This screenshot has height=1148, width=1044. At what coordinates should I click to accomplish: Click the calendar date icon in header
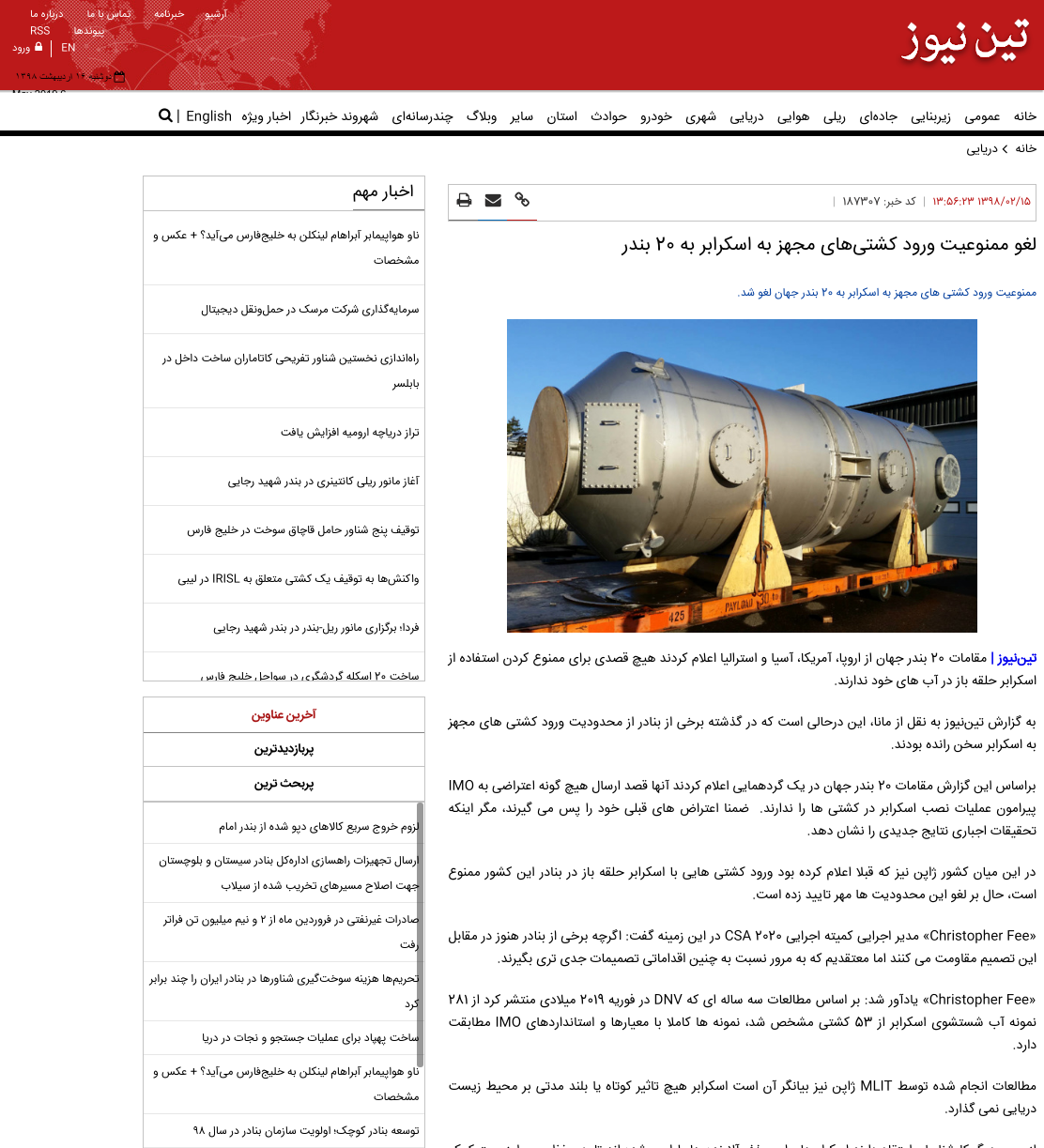[x=119, y=77]
